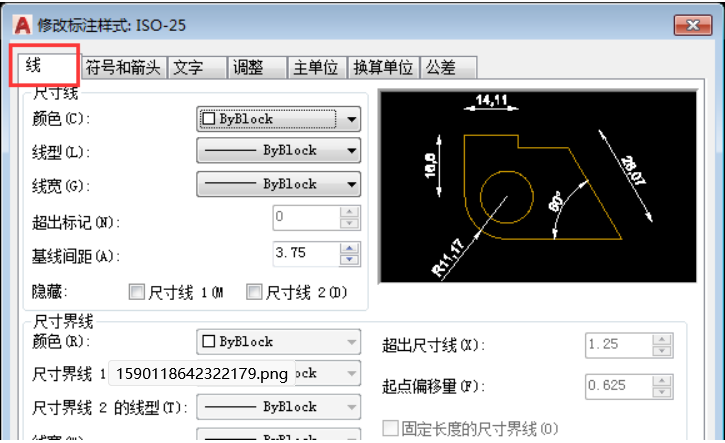Open the 公差 tab
Image resolution: width=725 pixels, height=443 pixels.
(440, 68)
